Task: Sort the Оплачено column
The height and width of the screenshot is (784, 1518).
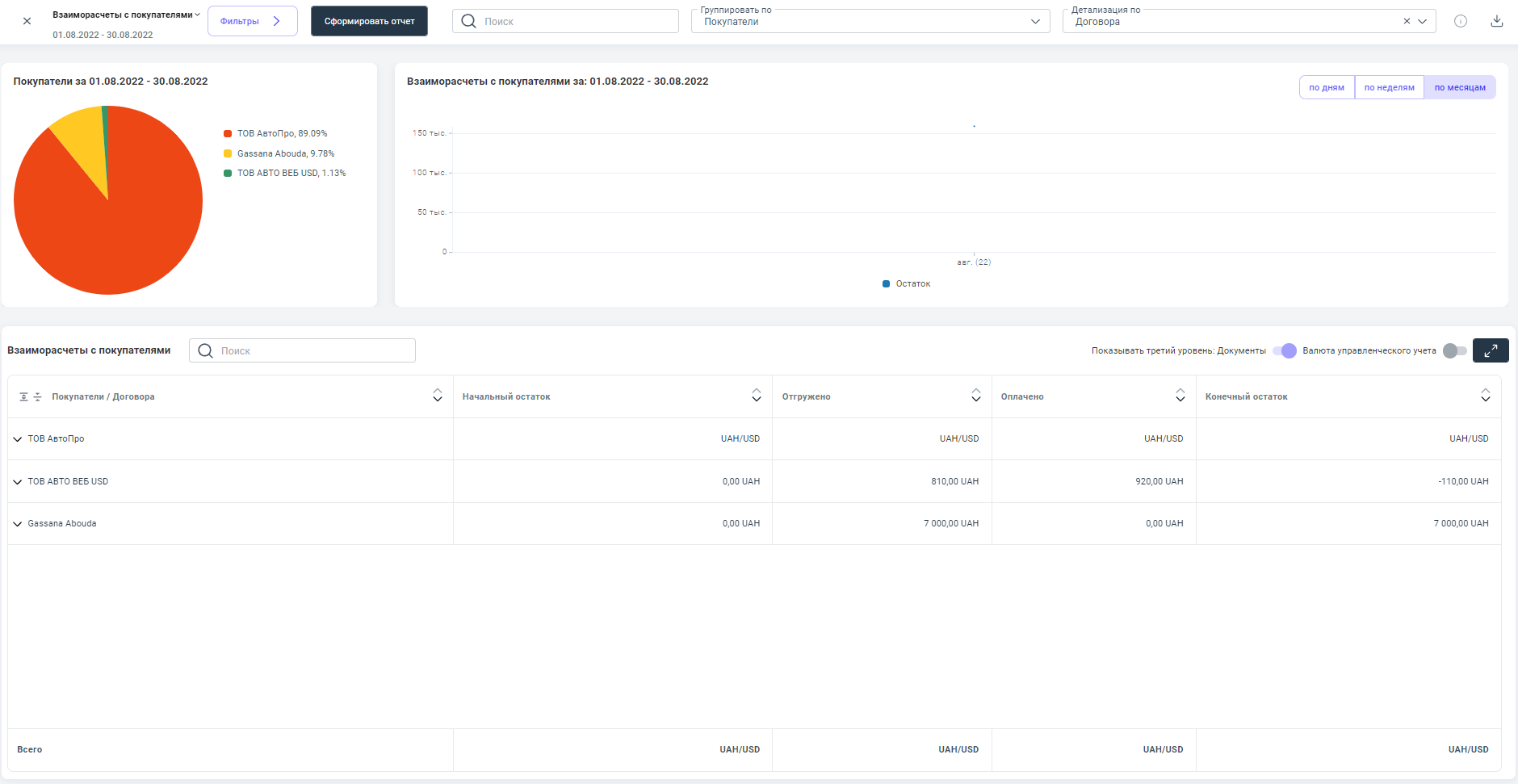Action: pyautogui.click(x=1180, y=396)
